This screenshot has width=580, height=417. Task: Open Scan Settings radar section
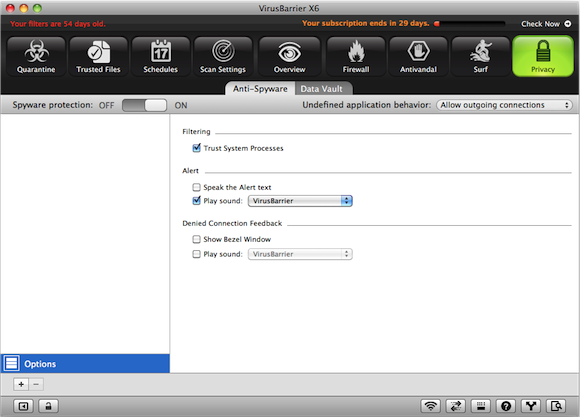(223, 56)
